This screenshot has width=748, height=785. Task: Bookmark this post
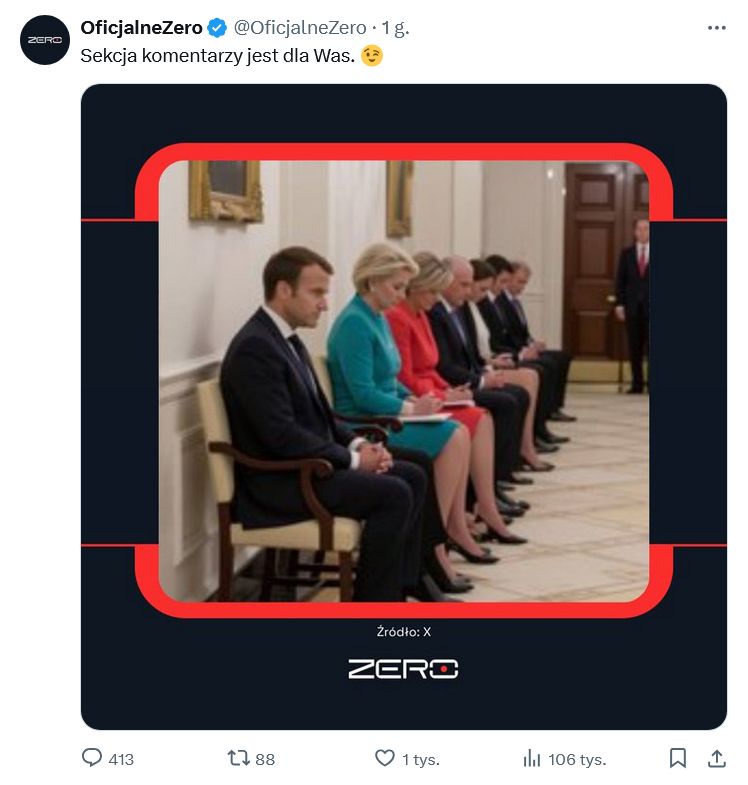678,759
